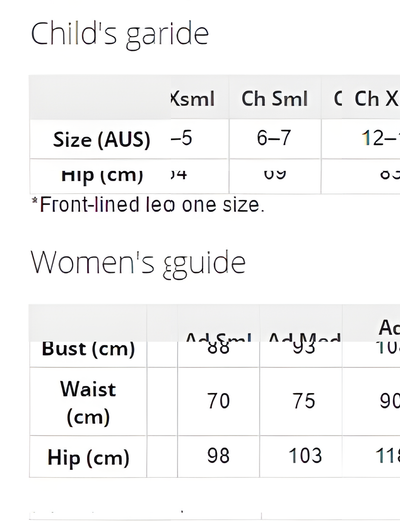Screen dimensions: 400x522
Task: Click the Front-lined leo note text
Action: coord(148,204)
